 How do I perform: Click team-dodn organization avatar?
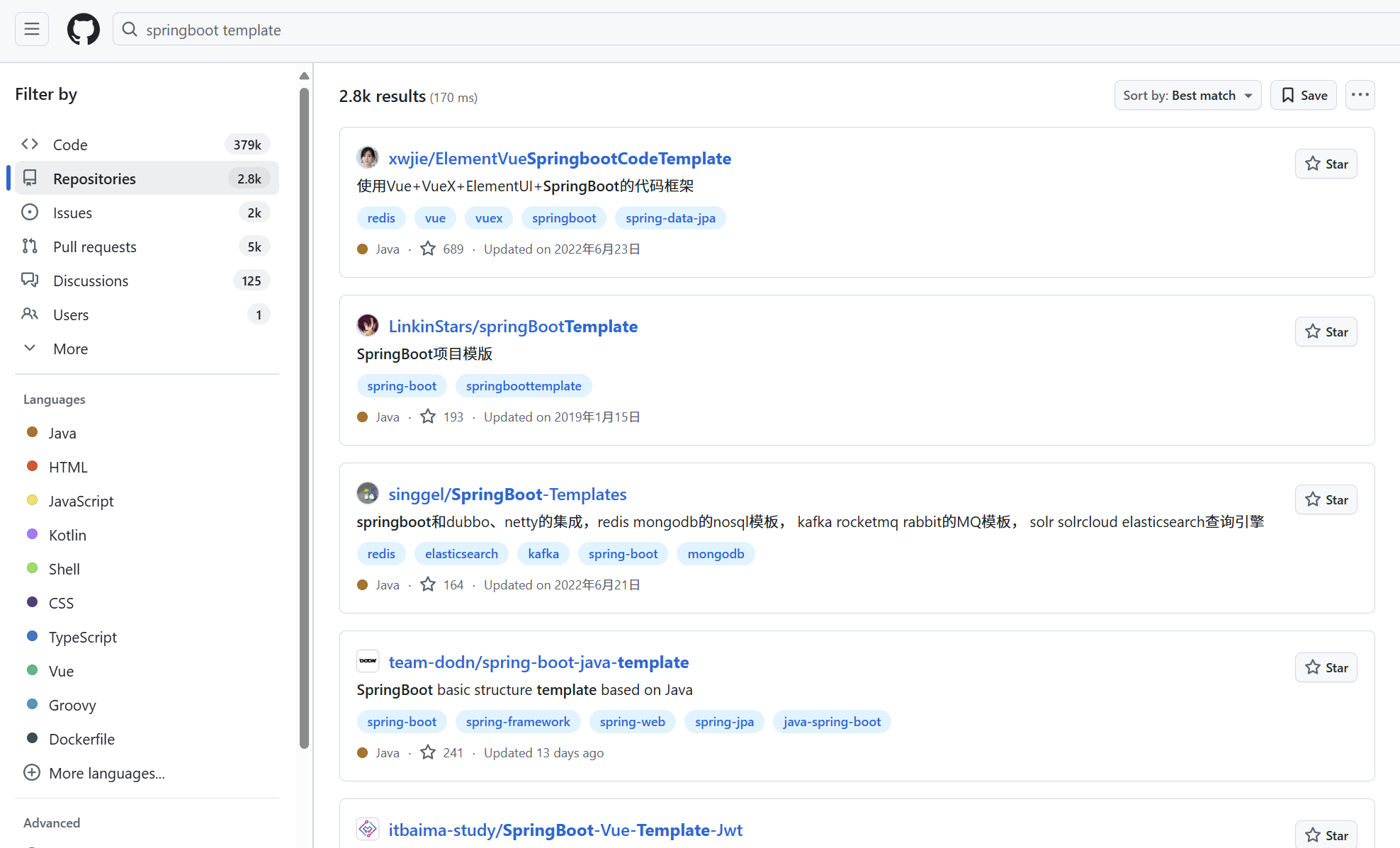[x=368, y=661]
